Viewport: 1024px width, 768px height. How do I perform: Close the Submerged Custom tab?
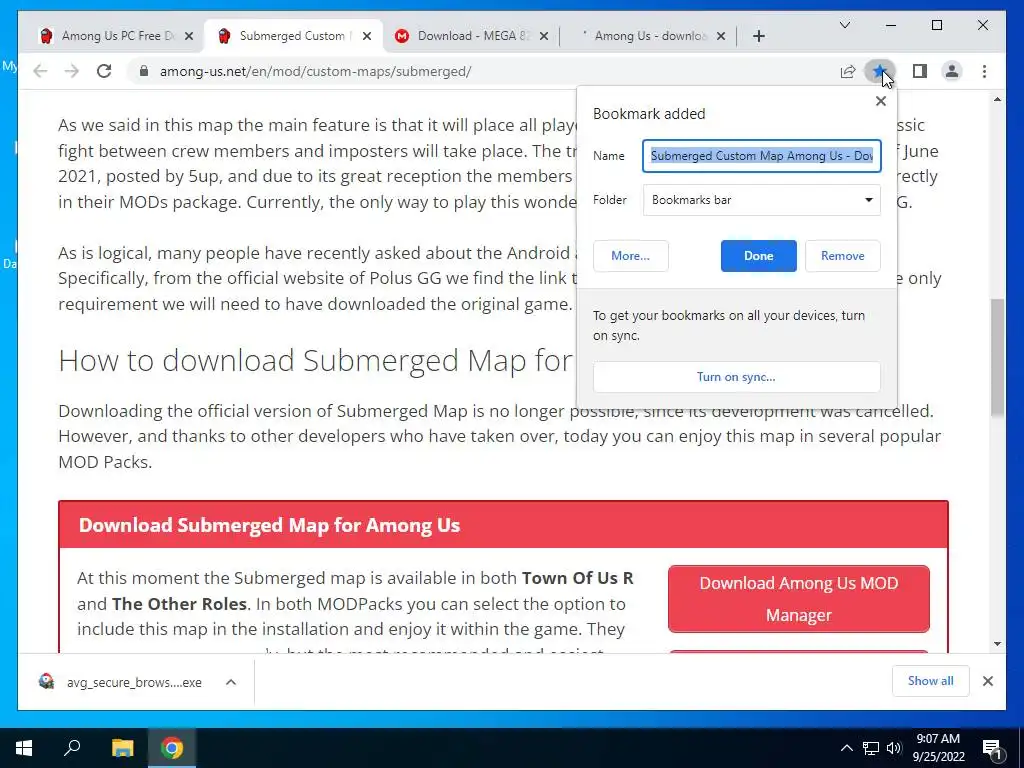367,36
